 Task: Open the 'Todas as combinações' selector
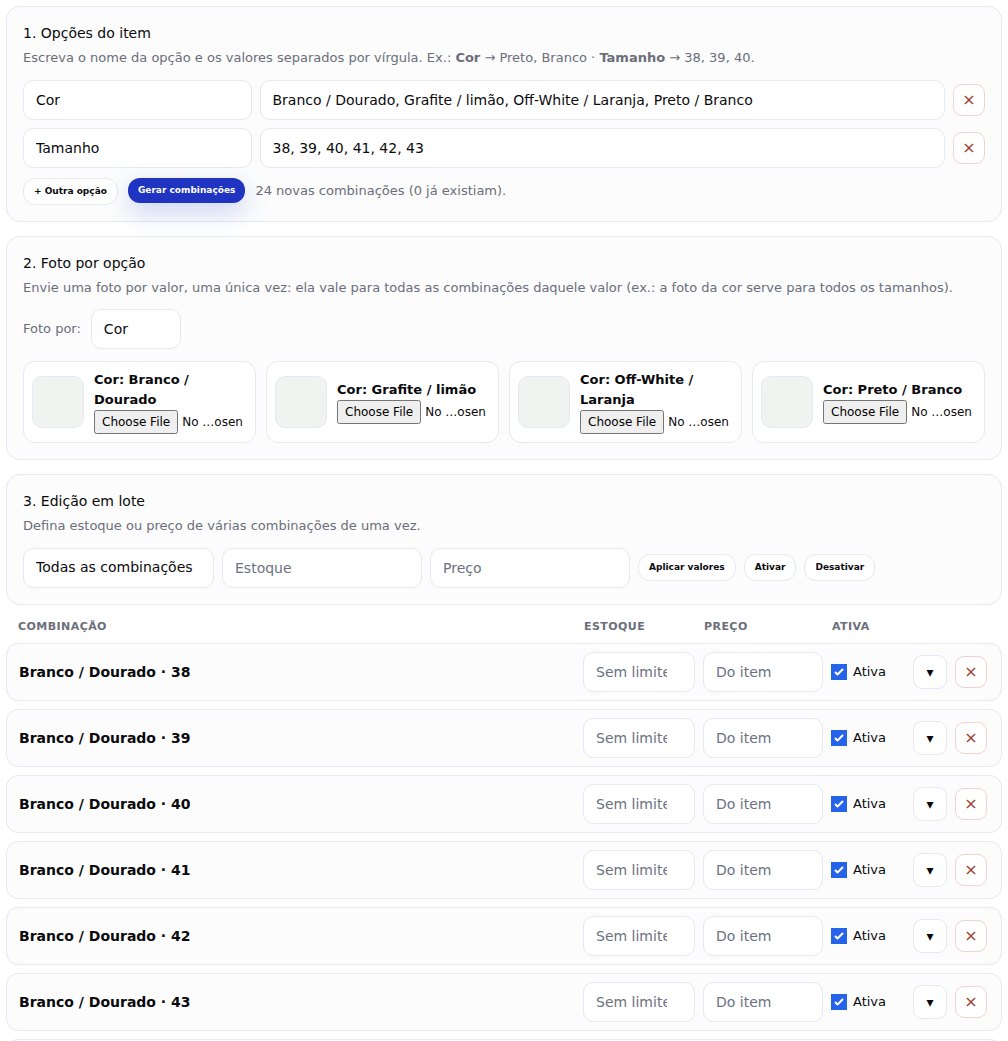118,568
